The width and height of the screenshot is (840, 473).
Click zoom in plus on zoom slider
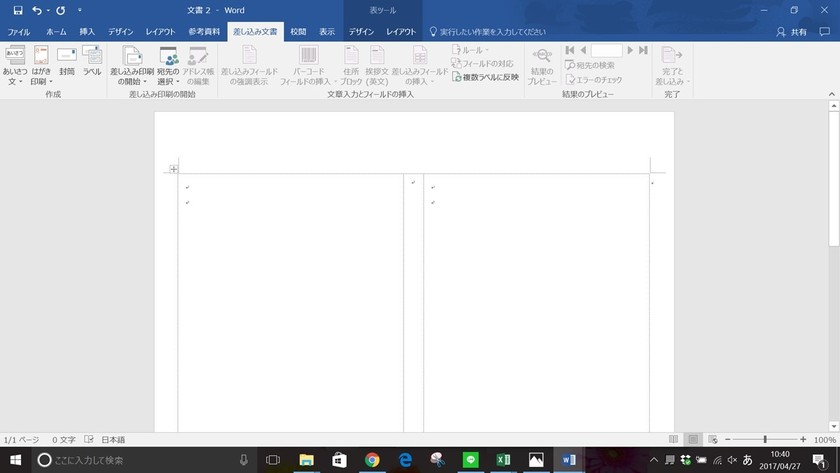[803, 439]
